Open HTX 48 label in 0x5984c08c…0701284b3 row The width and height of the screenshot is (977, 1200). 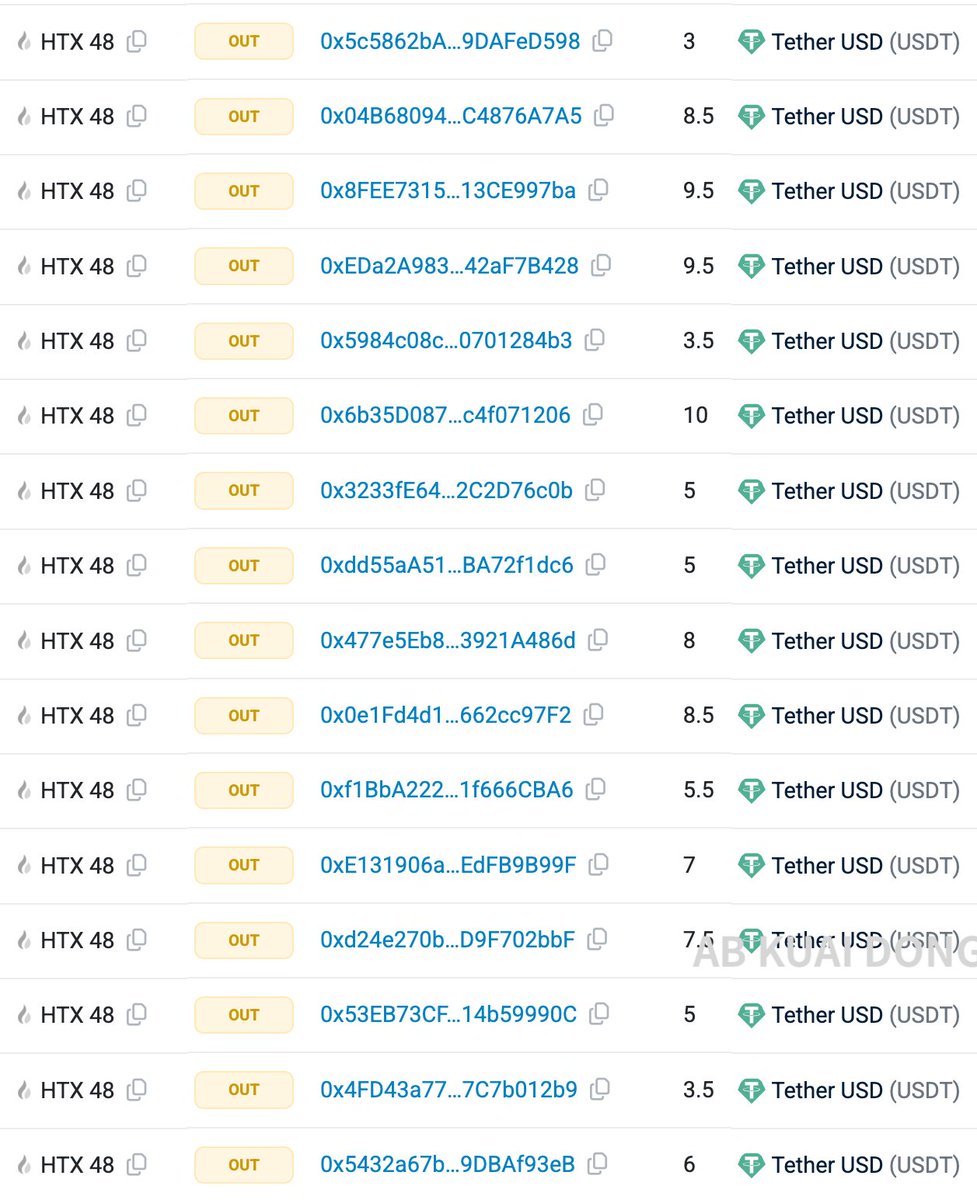pyautogui.click(x=77, y=341)
